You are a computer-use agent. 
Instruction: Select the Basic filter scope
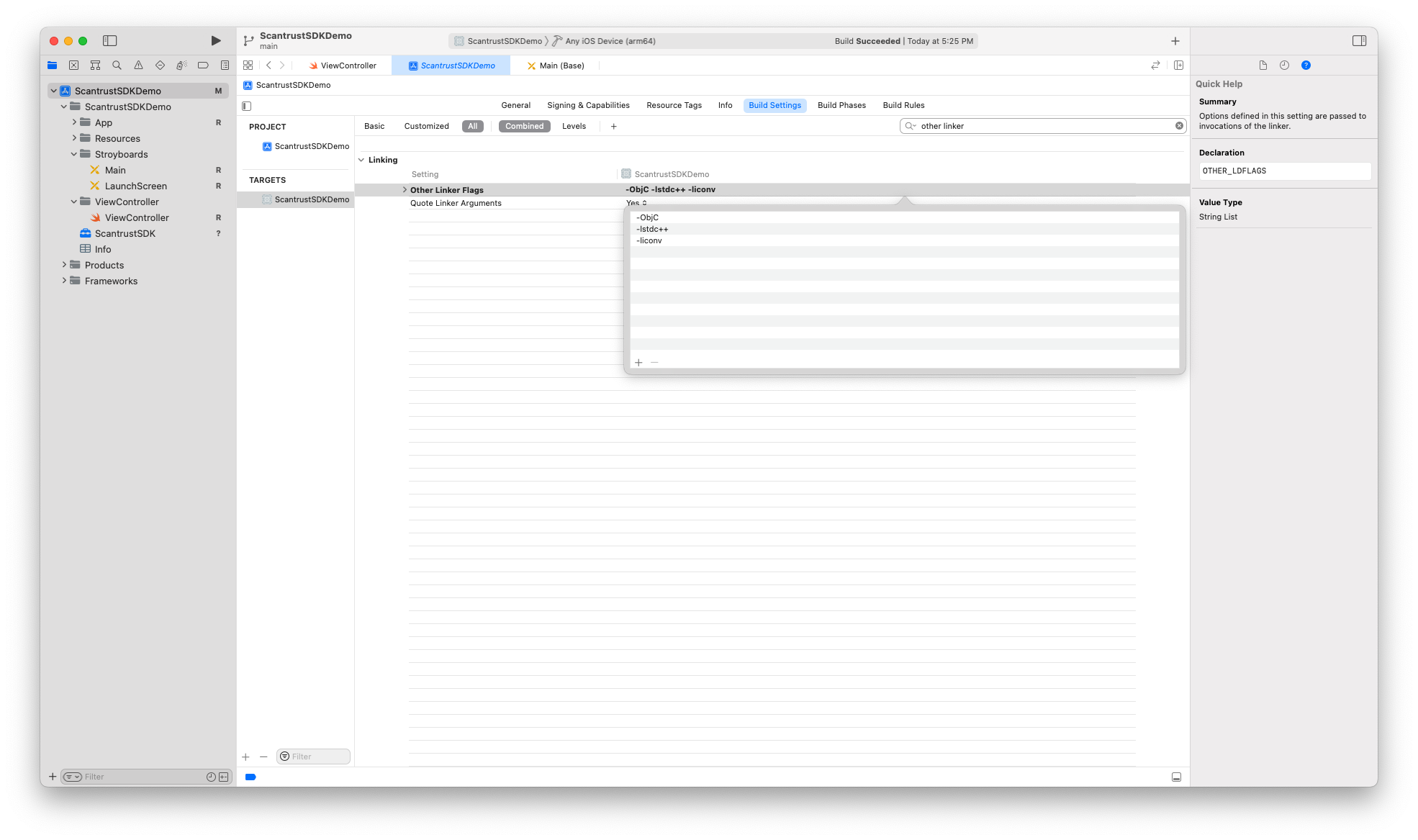coord(374,126)
